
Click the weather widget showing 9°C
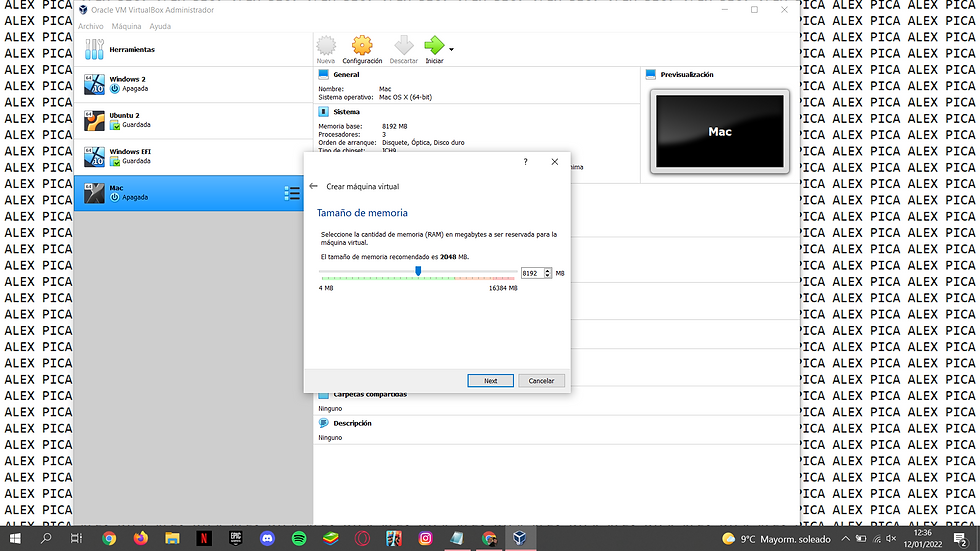coord(776,539)
